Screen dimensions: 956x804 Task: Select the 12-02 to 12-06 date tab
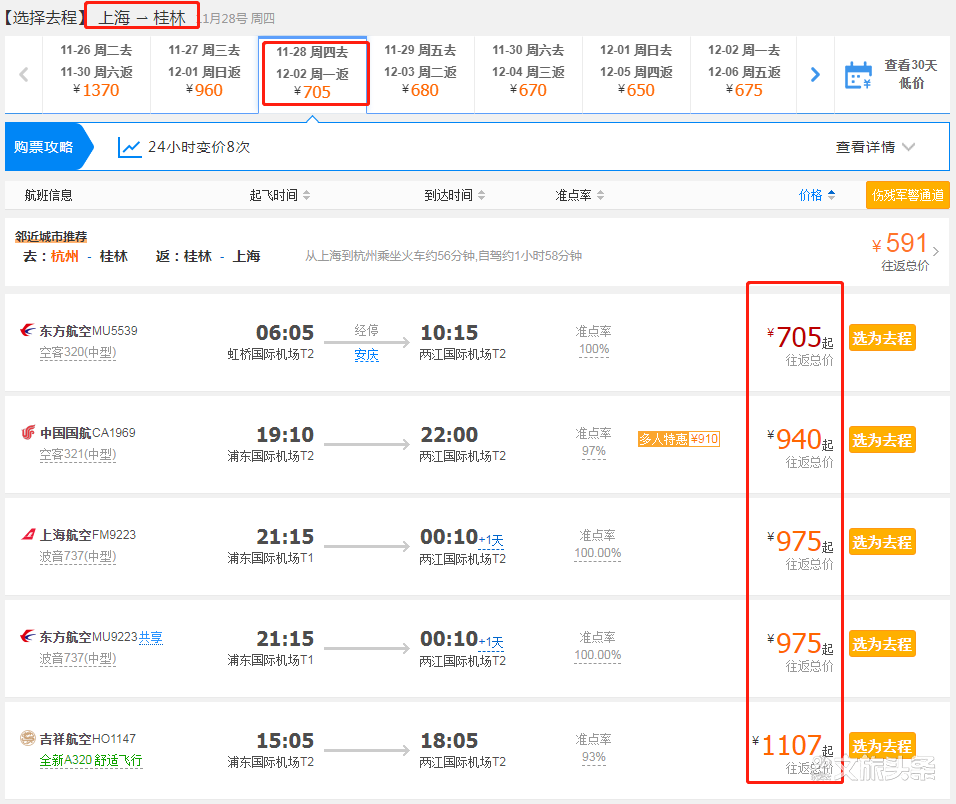[x=744, y=74]
